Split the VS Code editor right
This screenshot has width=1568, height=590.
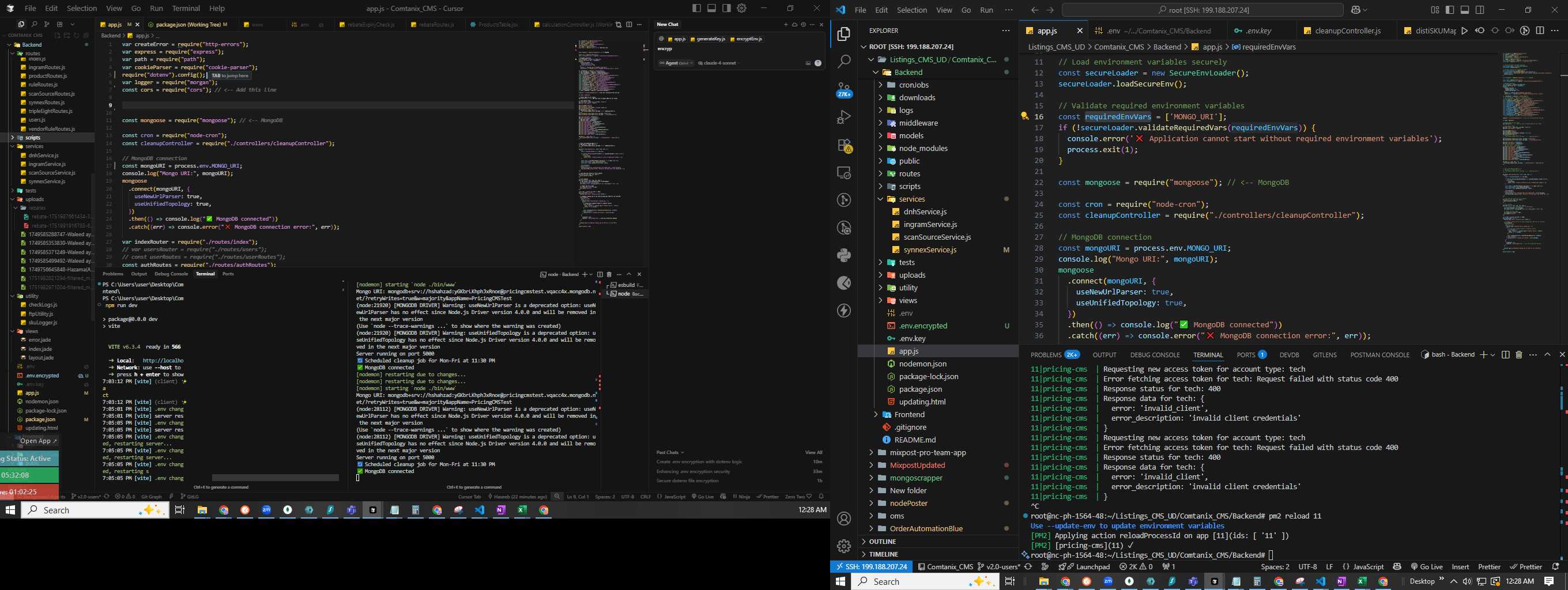click(x=1540, y=31)
